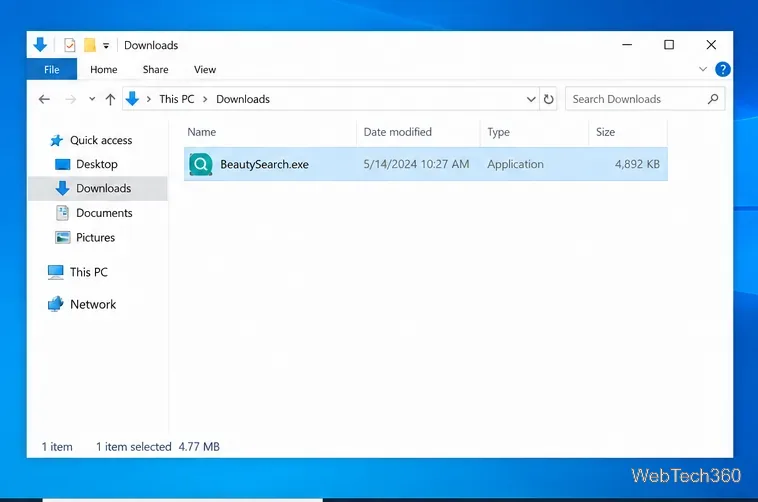
Task: Open Documents in the navigation pane
Action: [104, 213]
